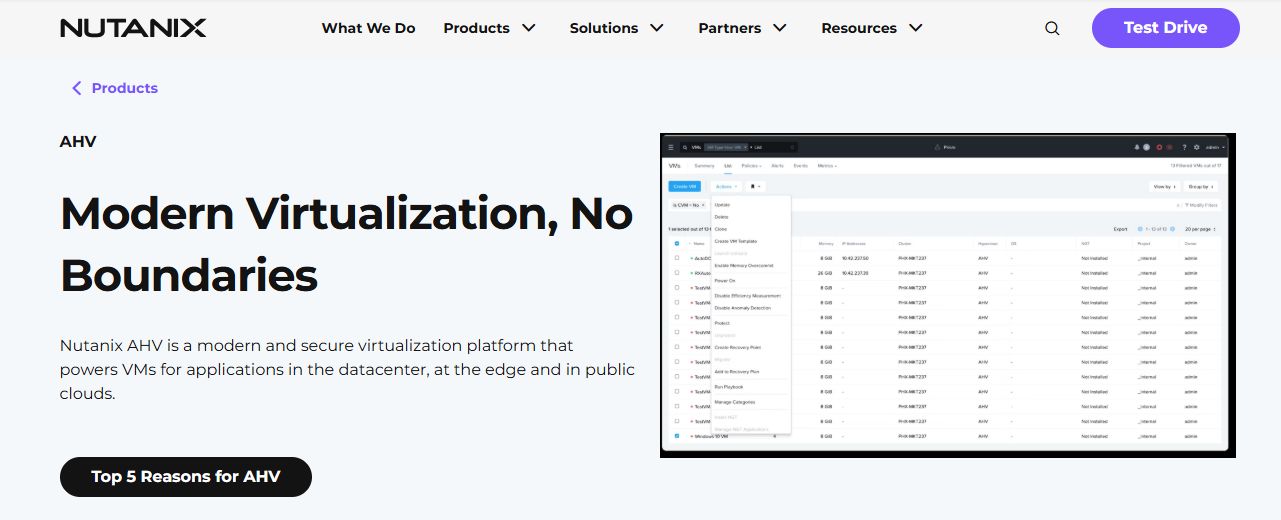Expand the Partners menu chevron
Image resolution: width=1281 pixels, height=520 pixels.
pyautogui.click(x=780, y=28)
